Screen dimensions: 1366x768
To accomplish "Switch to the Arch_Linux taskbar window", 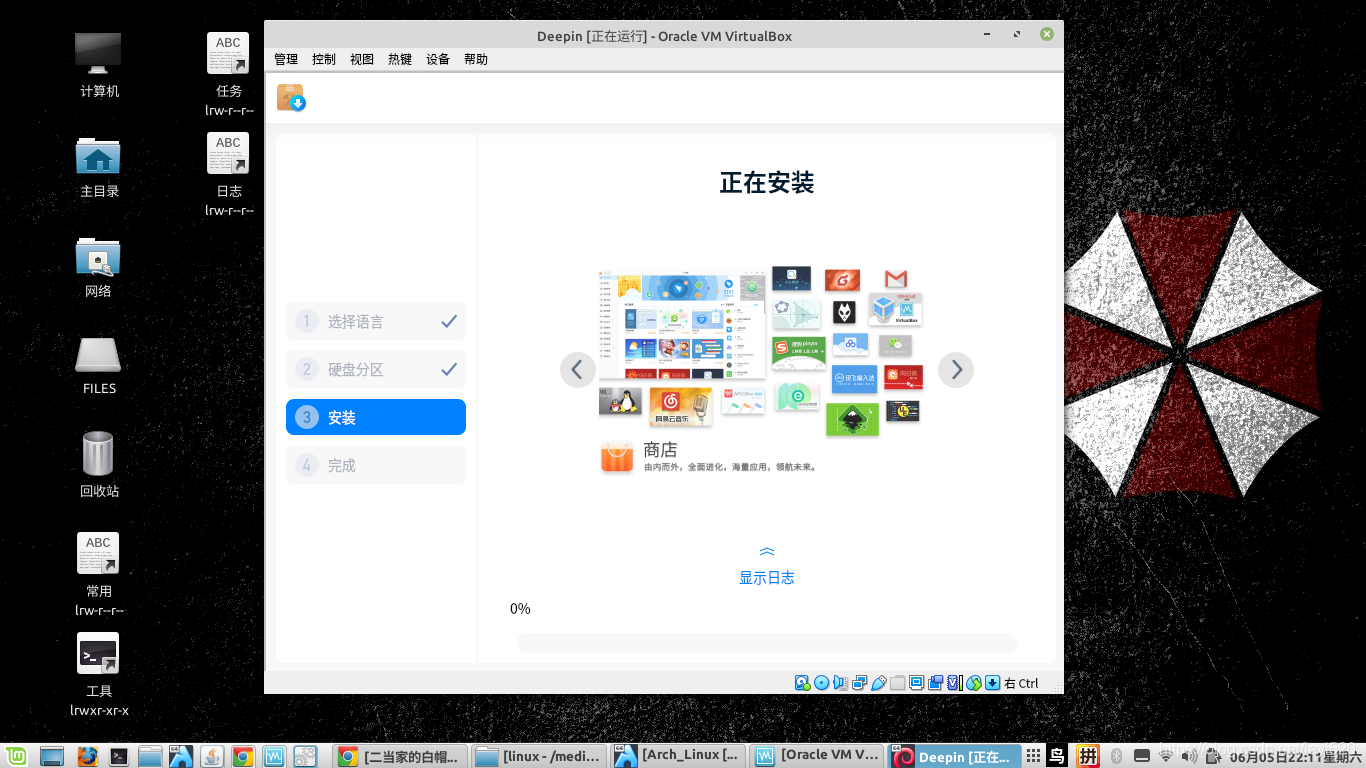I will point(678,756).
